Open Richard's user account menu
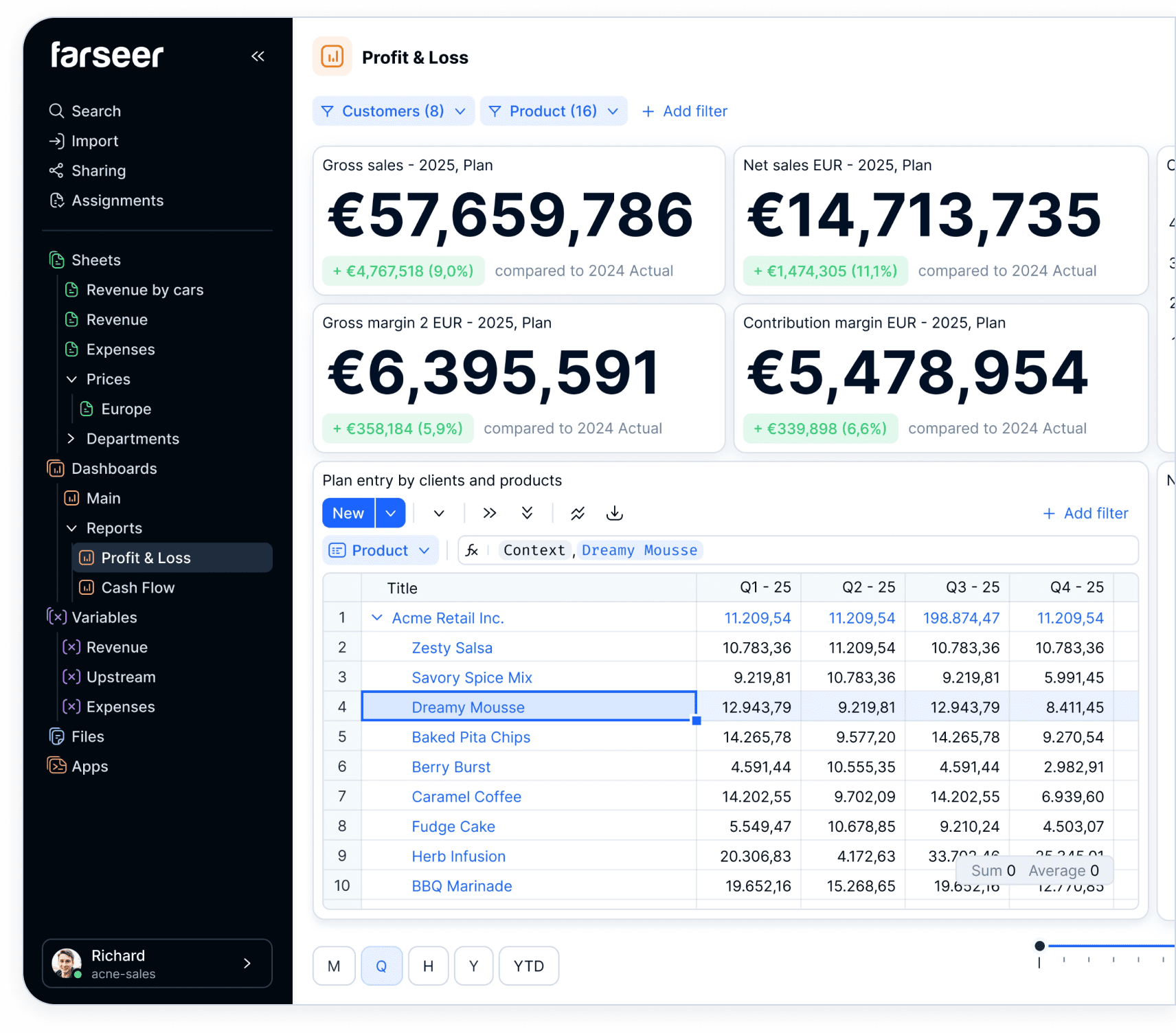1176x1033 pixels. (x=157, y=964)
